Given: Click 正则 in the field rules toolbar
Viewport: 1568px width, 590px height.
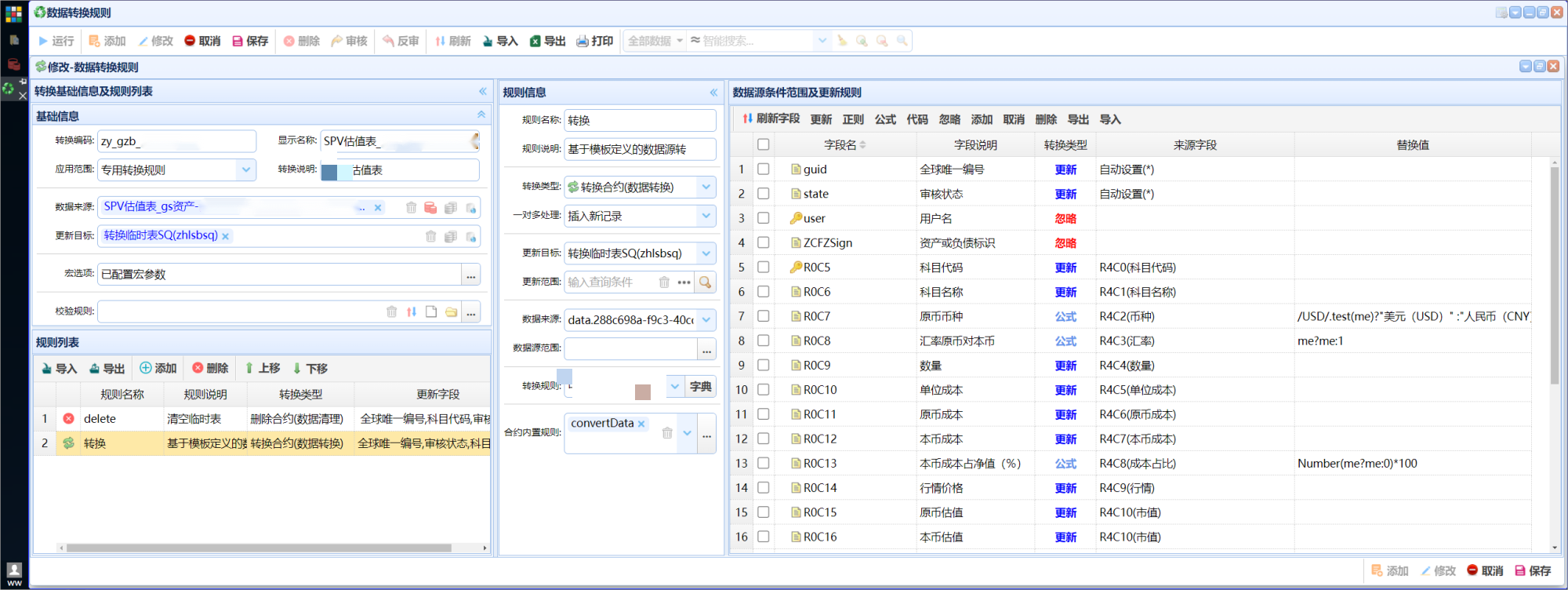Looking at the screenshot, I should 853,119.
